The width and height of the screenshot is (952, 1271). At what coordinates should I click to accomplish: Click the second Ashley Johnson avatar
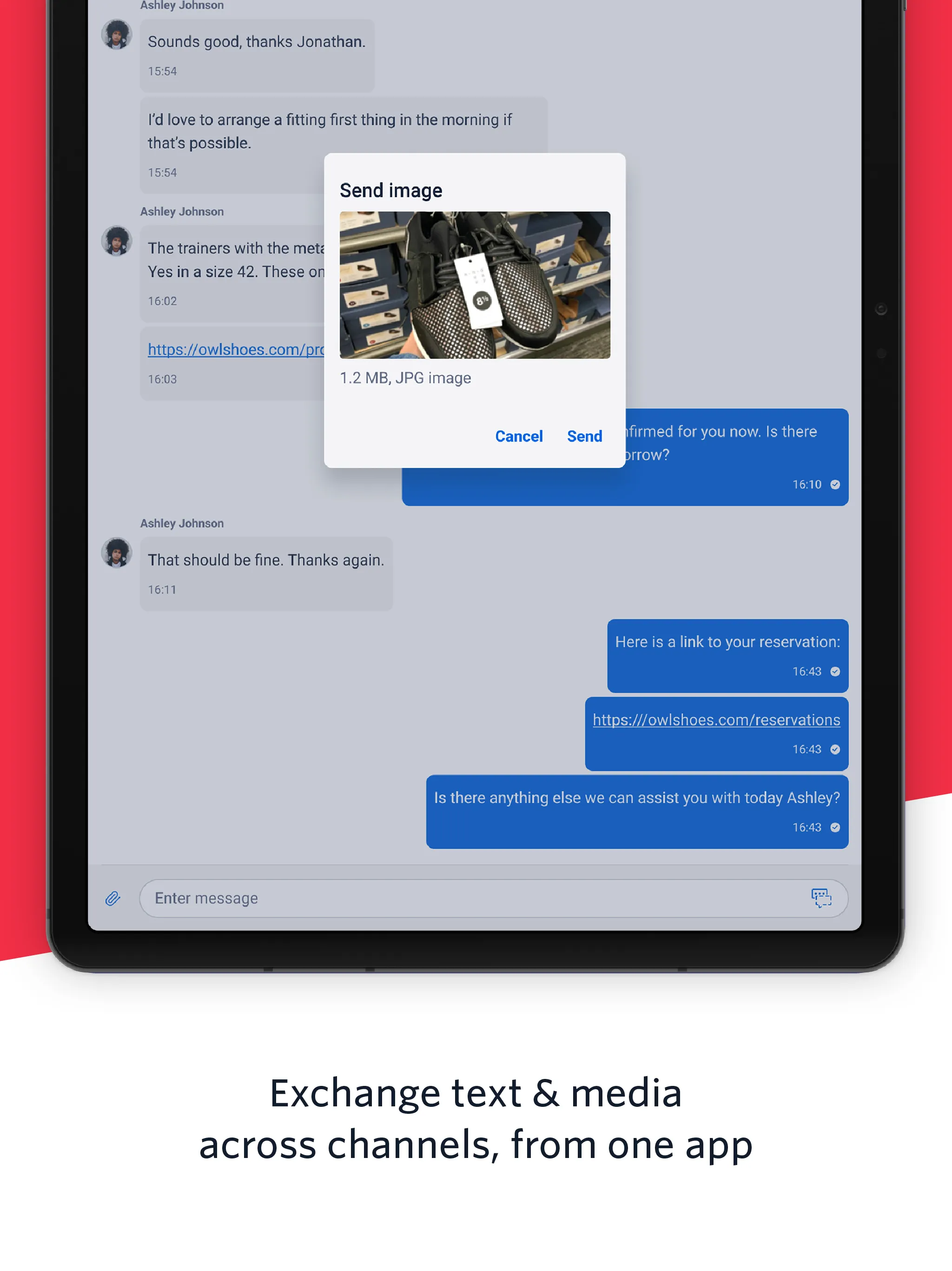[117, 239]
